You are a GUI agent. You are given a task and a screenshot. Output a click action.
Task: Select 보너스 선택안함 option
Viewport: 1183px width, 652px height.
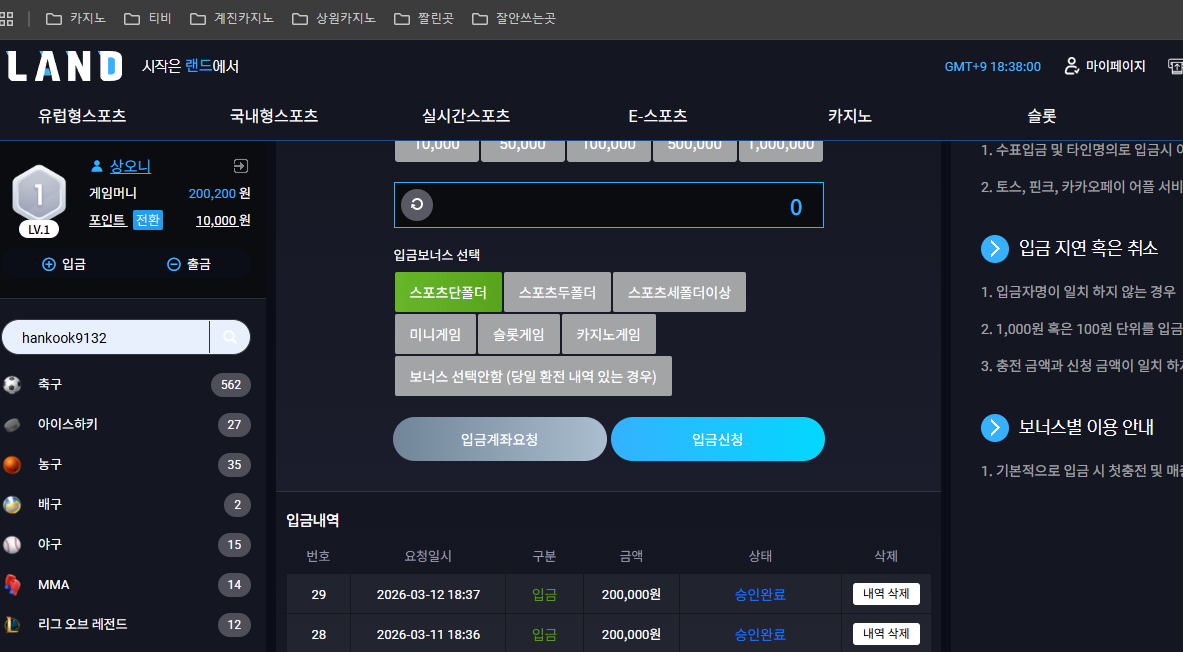[x=533, y=376]
